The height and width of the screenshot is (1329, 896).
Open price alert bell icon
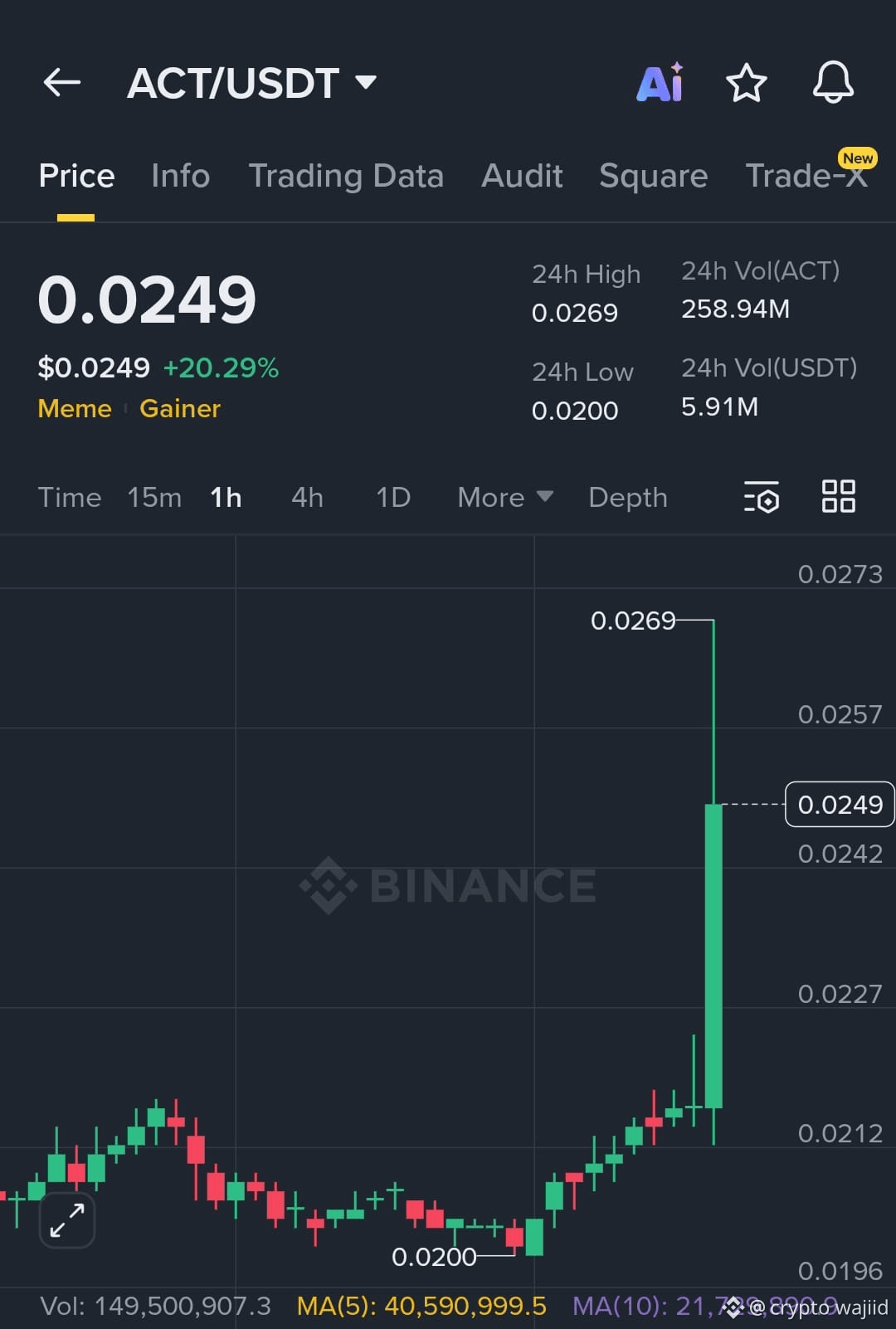pyautogui.click(x=833, y=82)
